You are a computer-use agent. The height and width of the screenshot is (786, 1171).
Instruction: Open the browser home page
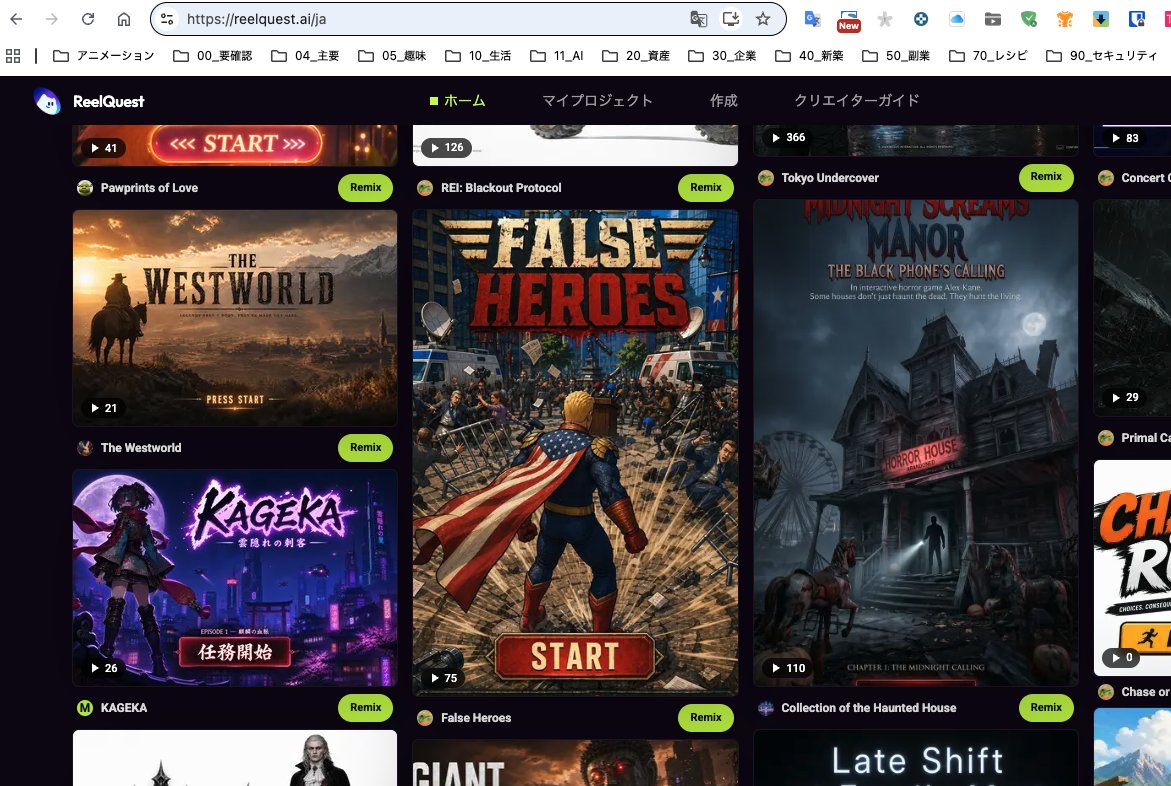point(124,19)
